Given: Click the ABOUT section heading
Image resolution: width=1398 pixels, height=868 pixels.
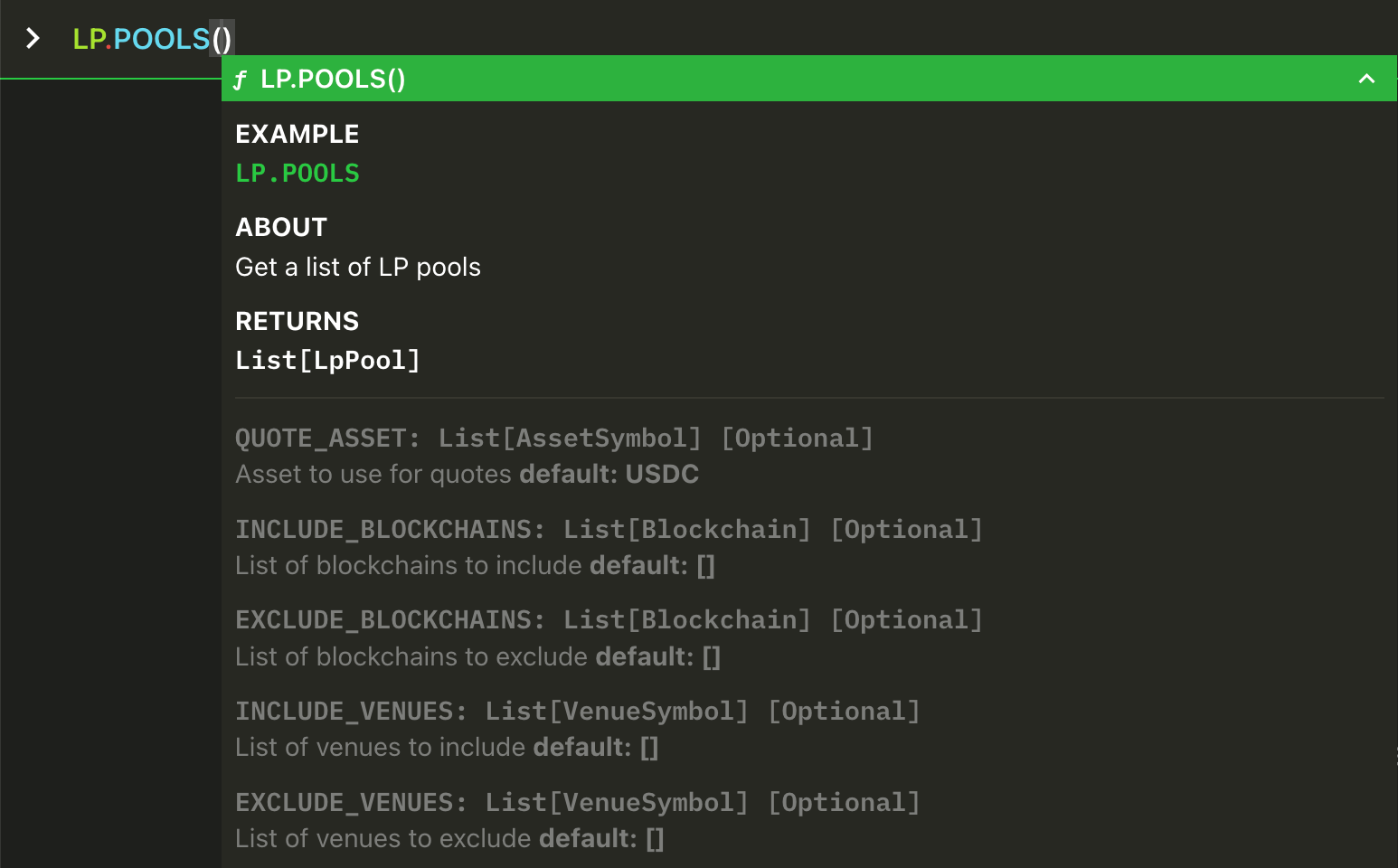Looking at the screenshot, I should (x=281, y=227).
